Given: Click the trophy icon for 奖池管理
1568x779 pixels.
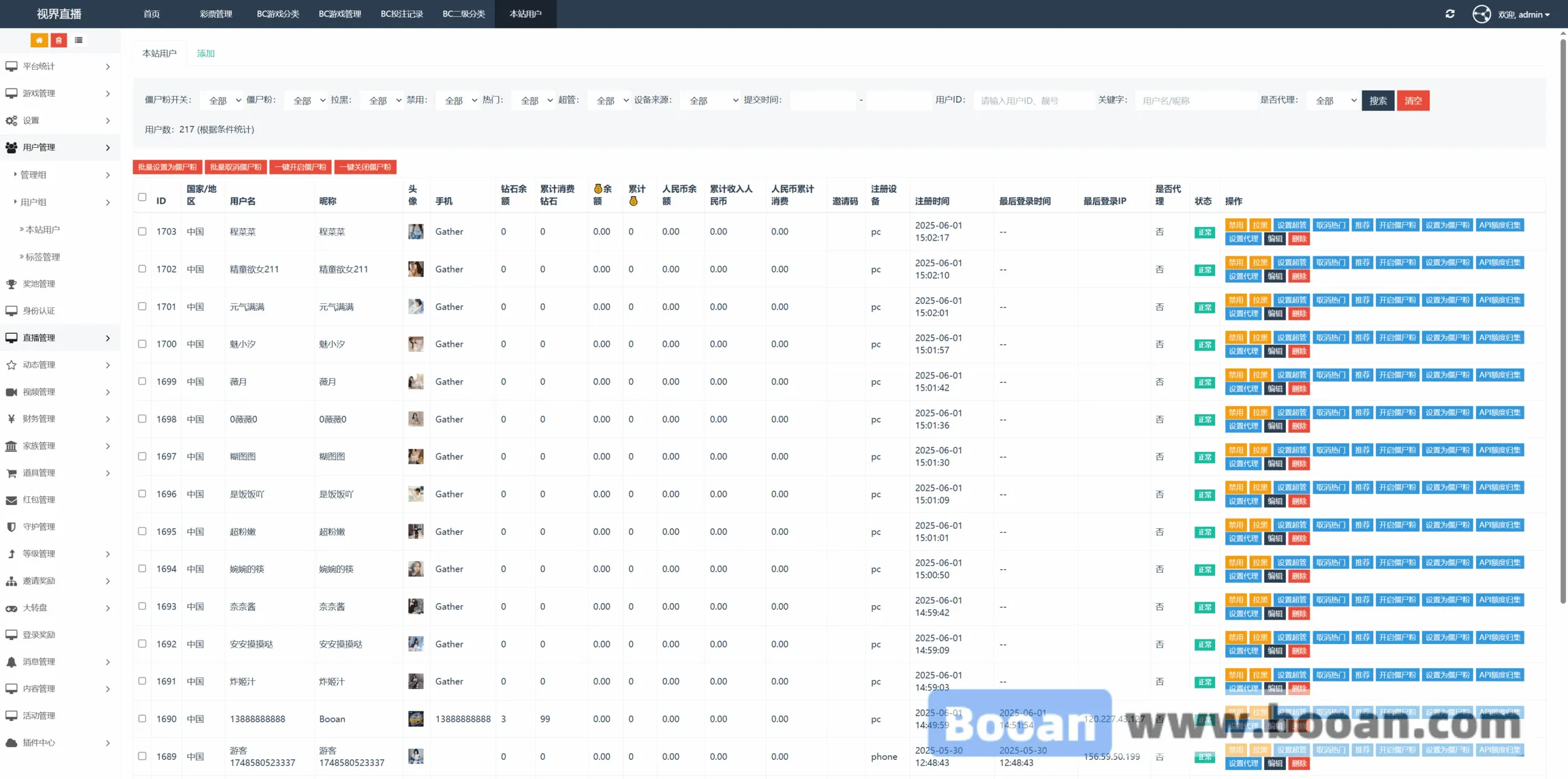Looking at the screenshot, I should (x=12, y=284).
